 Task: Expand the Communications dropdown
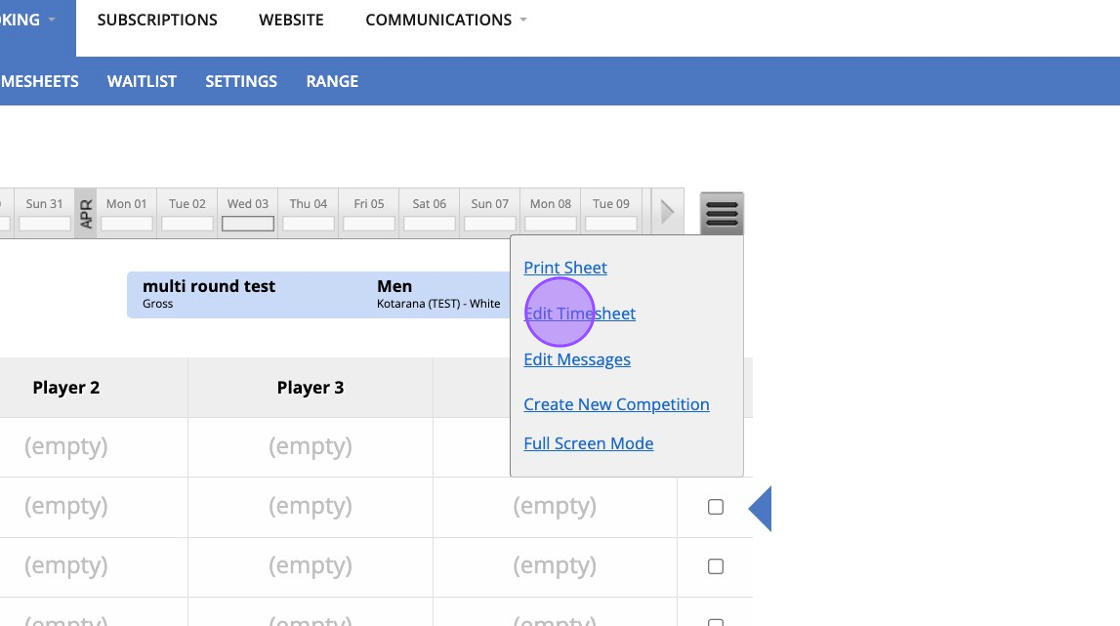click(x=446, y=20)
